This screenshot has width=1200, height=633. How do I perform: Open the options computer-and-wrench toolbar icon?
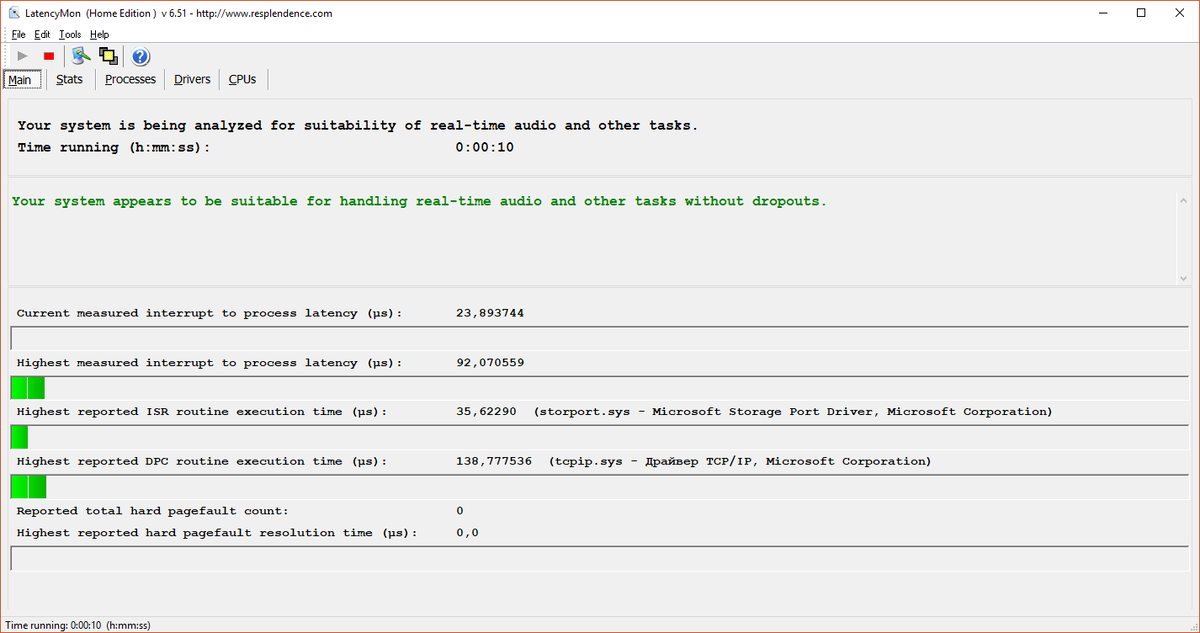[81, 56]
